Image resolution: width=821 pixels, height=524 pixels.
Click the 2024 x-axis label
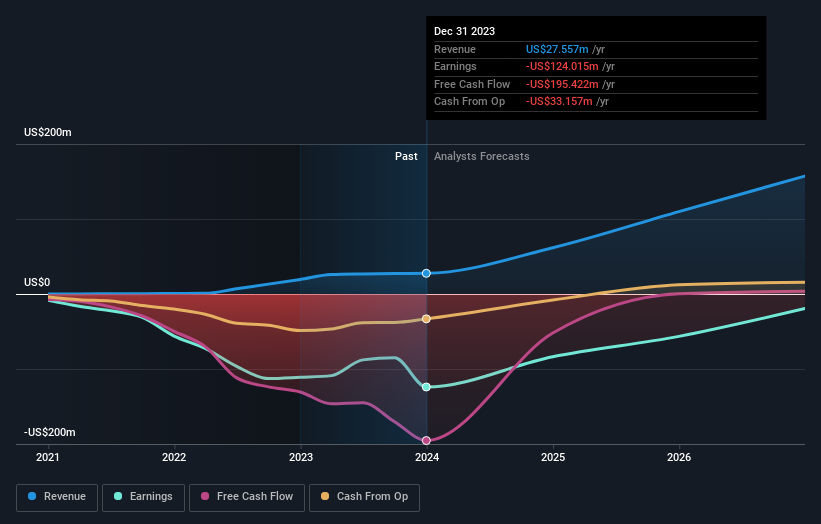[427, 457]
